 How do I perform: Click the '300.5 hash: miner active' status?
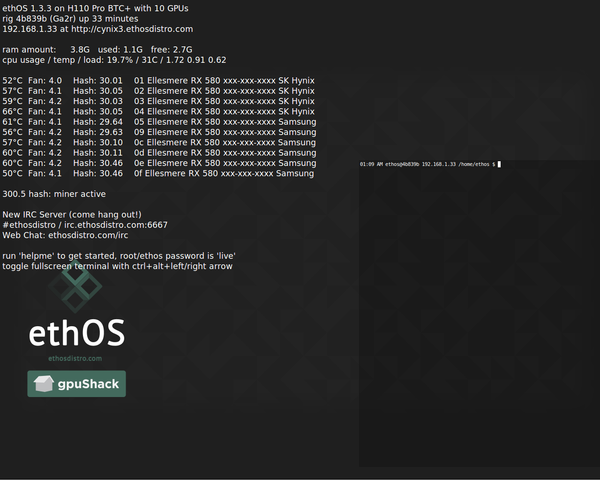click(x=54, y=194)
